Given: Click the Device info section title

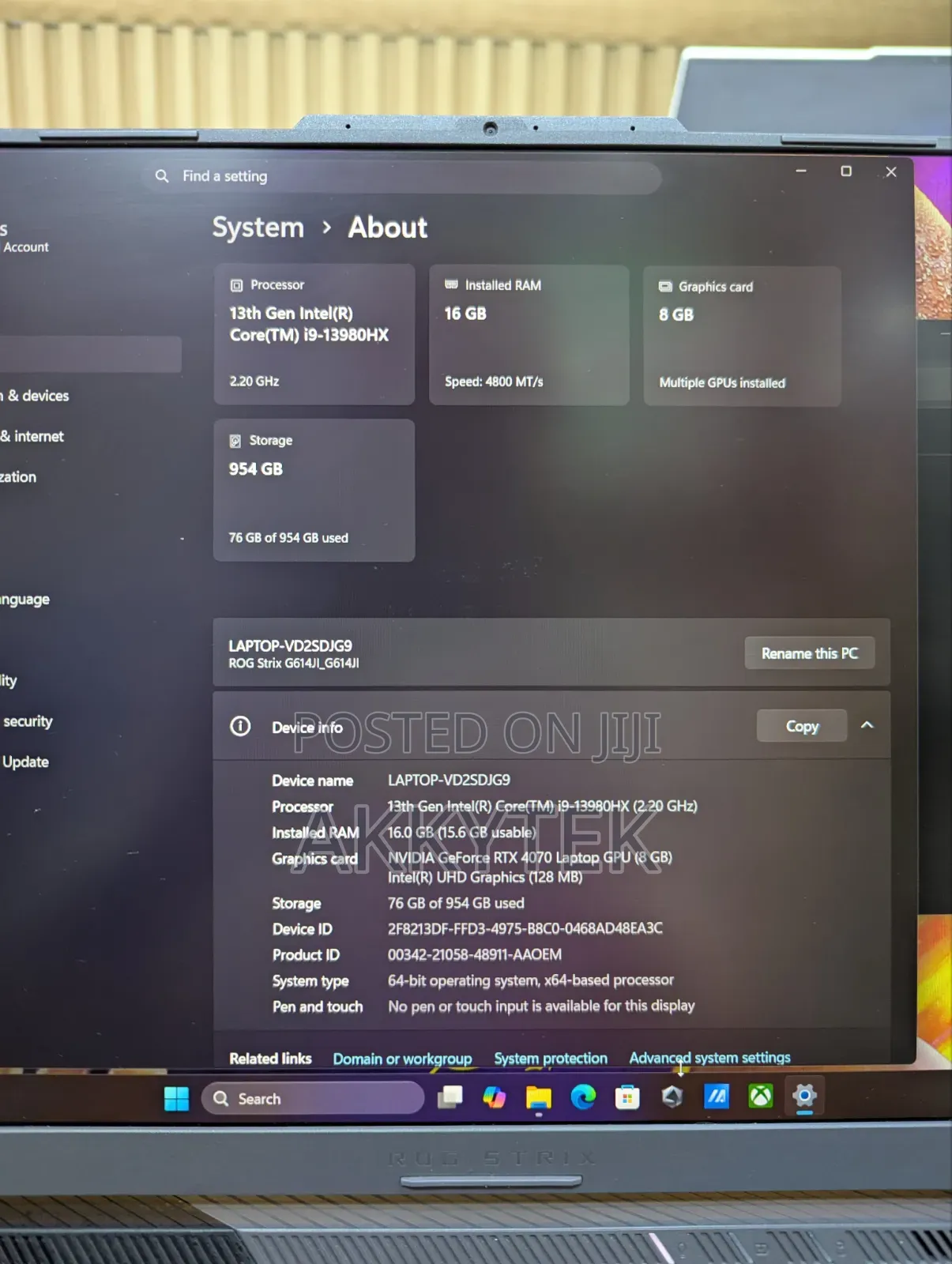Looking at the screenshot, I should 307,728.
